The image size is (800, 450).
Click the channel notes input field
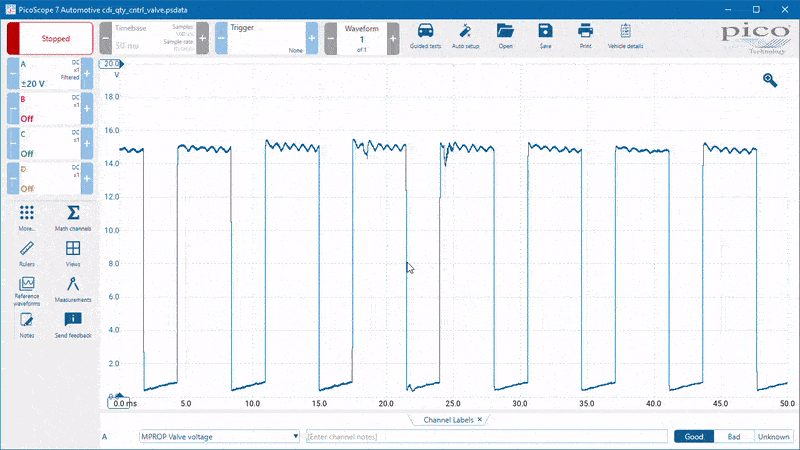(486, 437)
